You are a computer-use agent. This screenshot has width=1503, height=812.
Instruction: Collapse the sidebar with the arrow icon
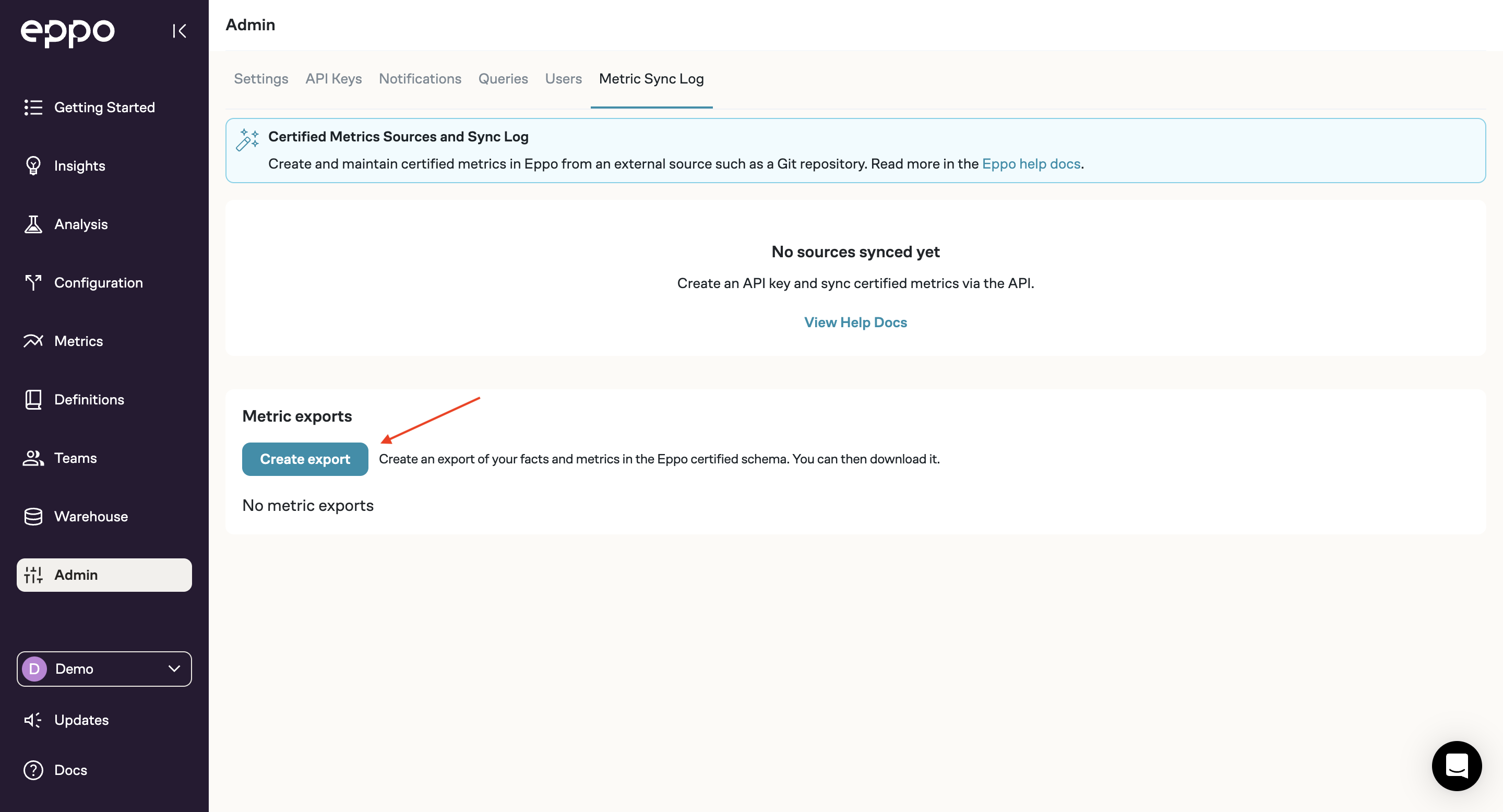click(180, 31)
